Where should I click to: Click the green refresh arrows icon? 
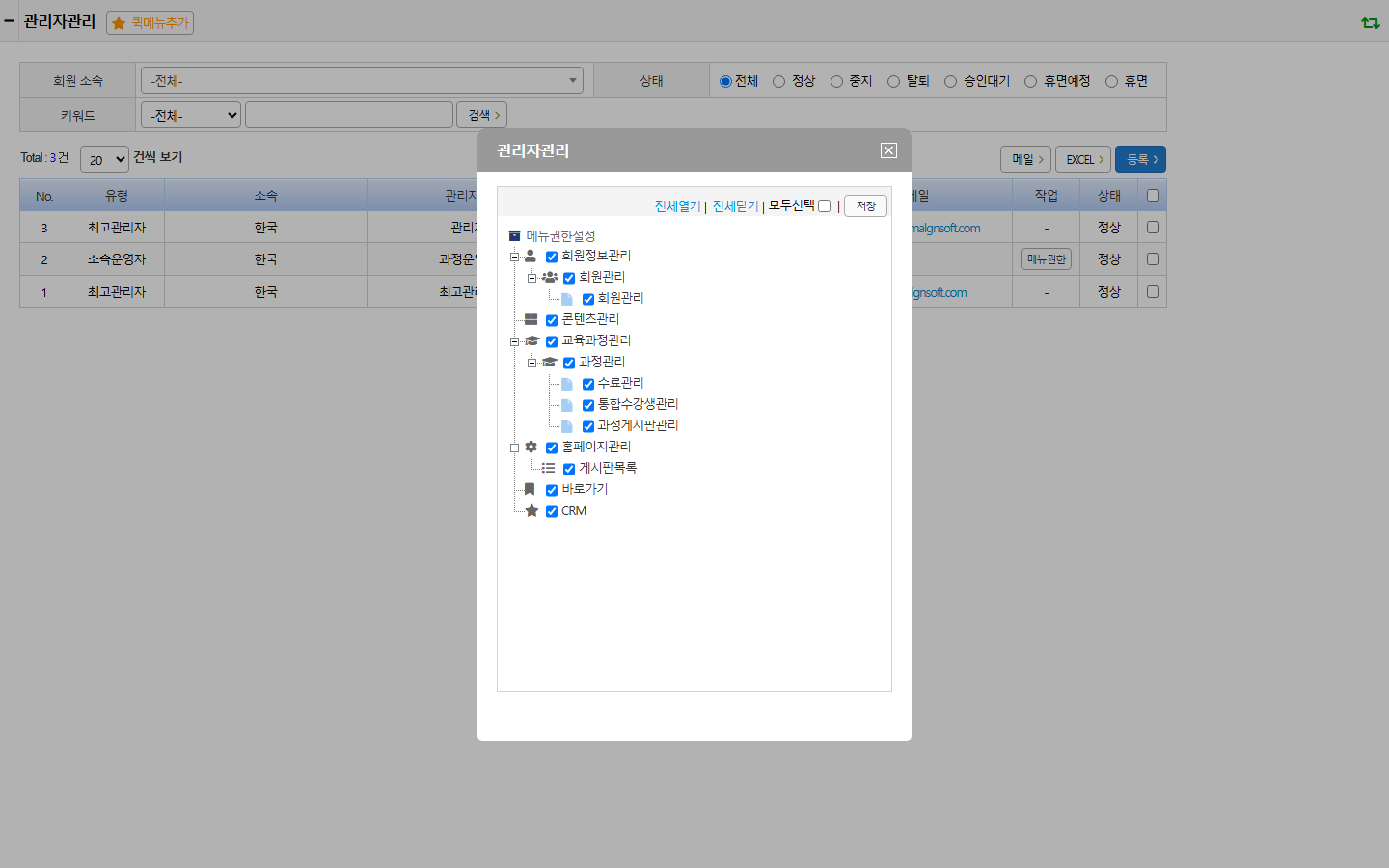tap(1371, 22)
